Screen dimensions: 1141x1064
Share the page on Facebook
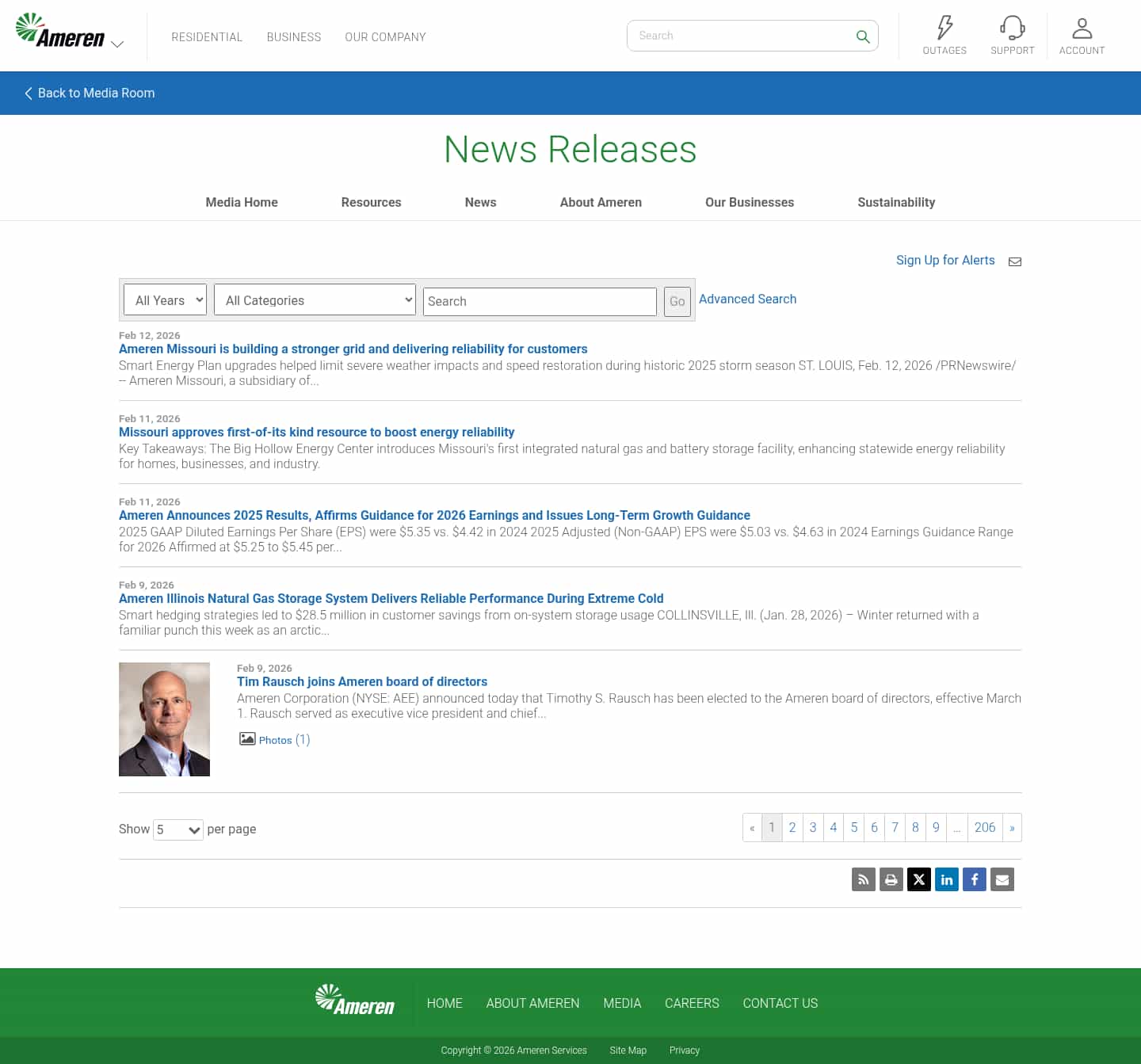[x=974, y=879]
